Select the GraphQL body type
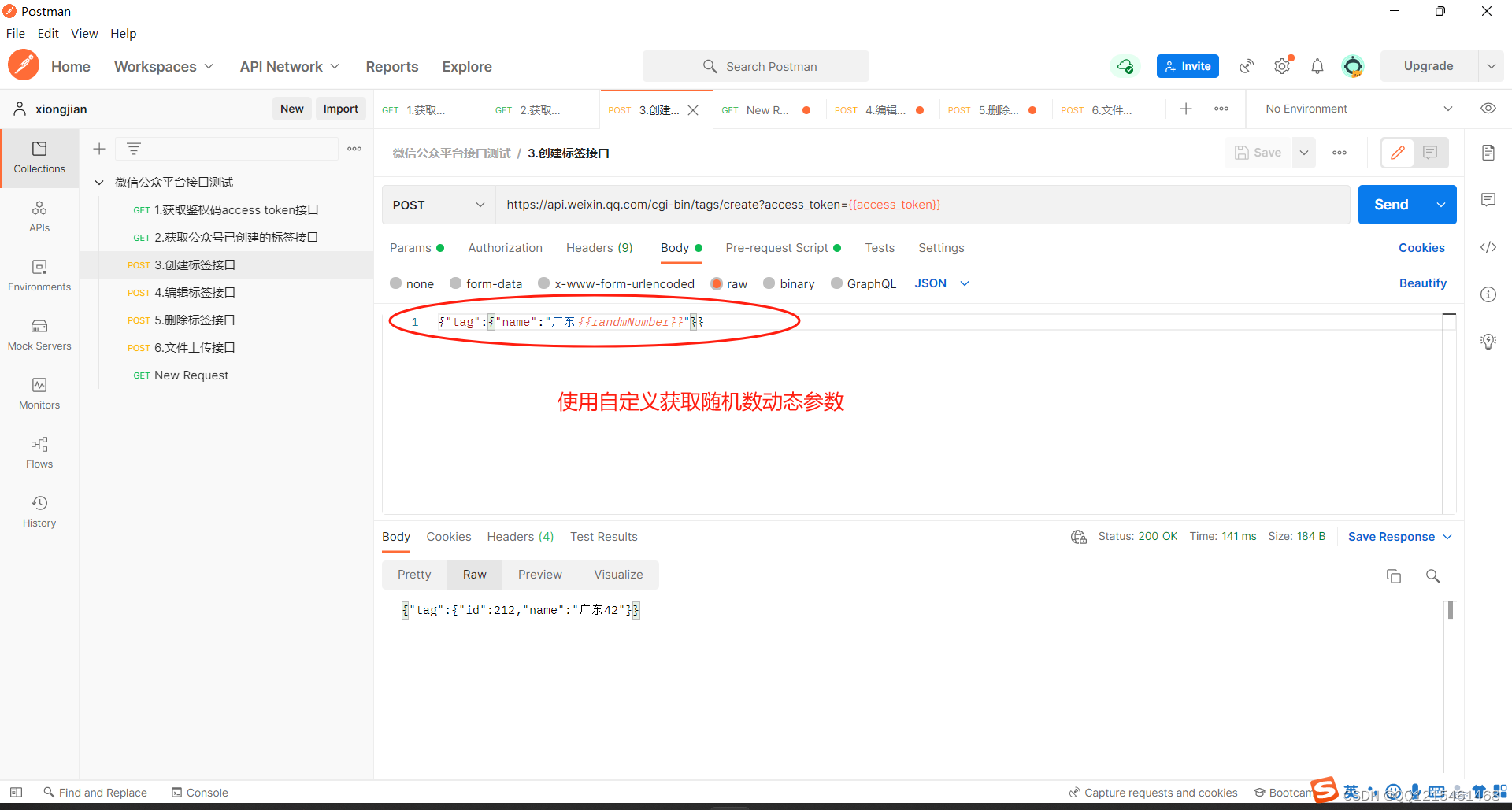Screen dimensions: 1512x810 click(x=836, y=283)
